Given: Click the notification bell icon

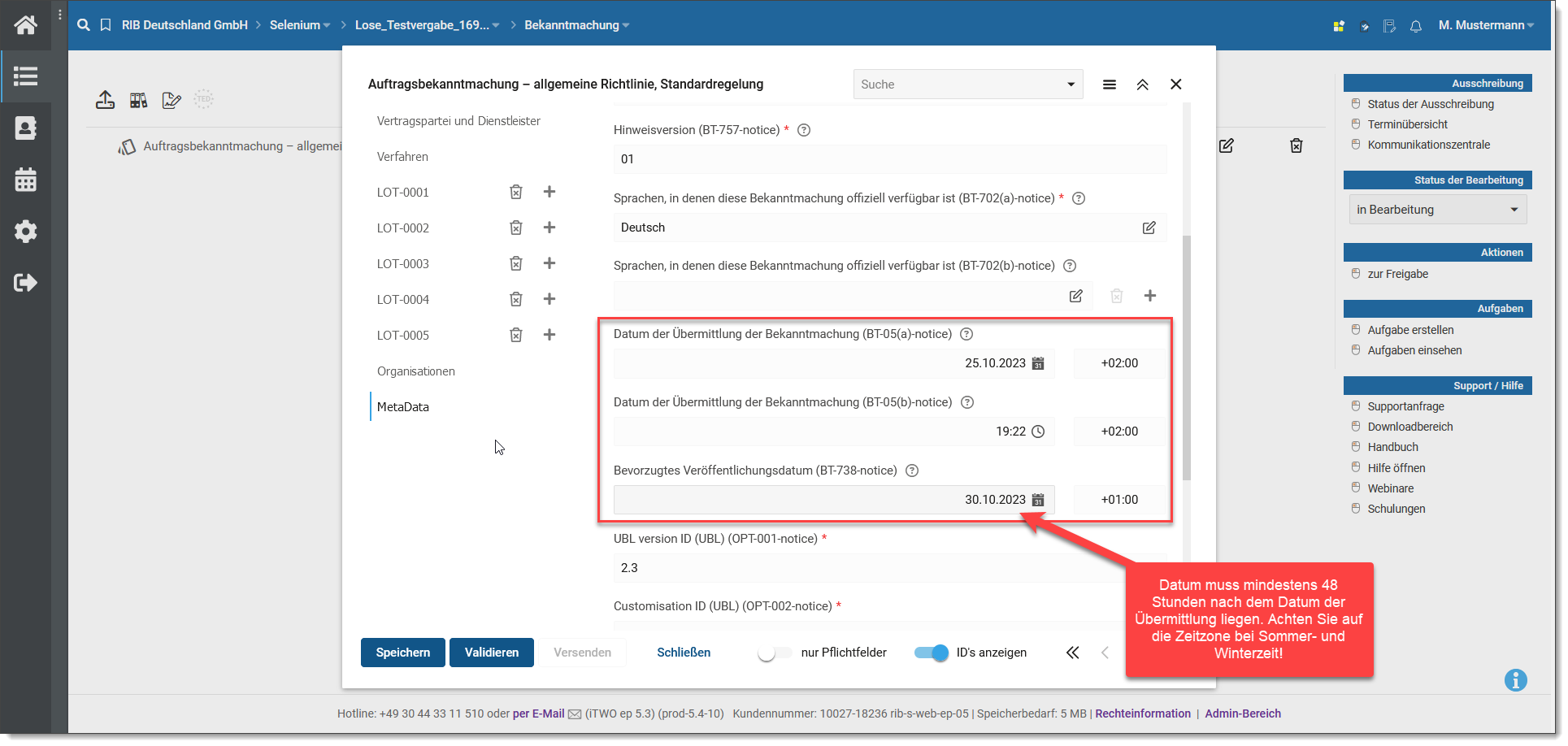Looking at the screenshot, I should [x=1416, y=26].
